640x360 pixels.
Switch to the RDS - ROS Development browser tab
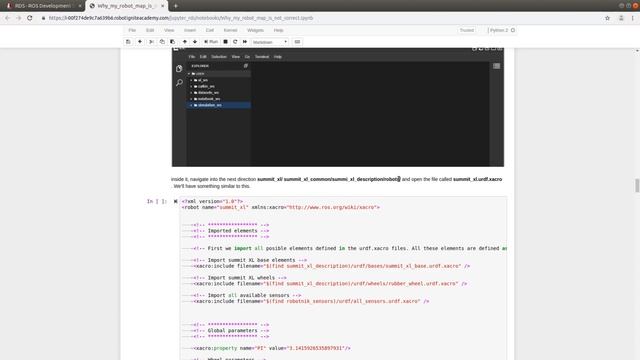42,6
